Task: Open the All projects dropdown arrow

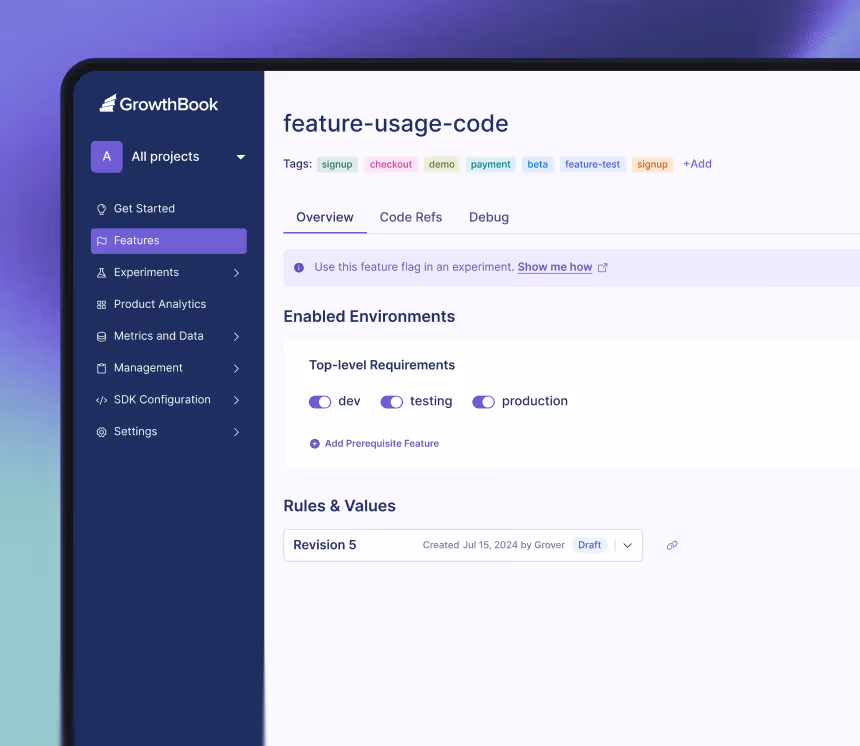Action: [x=241, y=157]
